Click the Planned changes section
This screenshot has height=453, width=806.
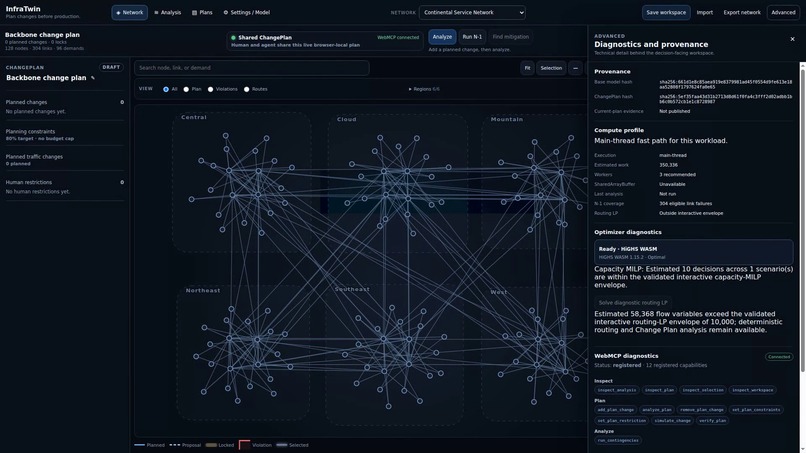tap(64, 106)
